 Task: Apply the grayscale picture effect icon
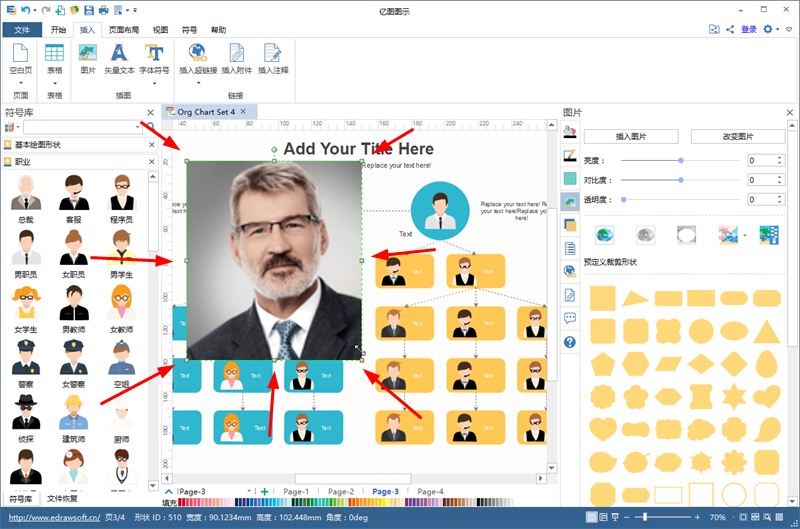pos(645,235)
